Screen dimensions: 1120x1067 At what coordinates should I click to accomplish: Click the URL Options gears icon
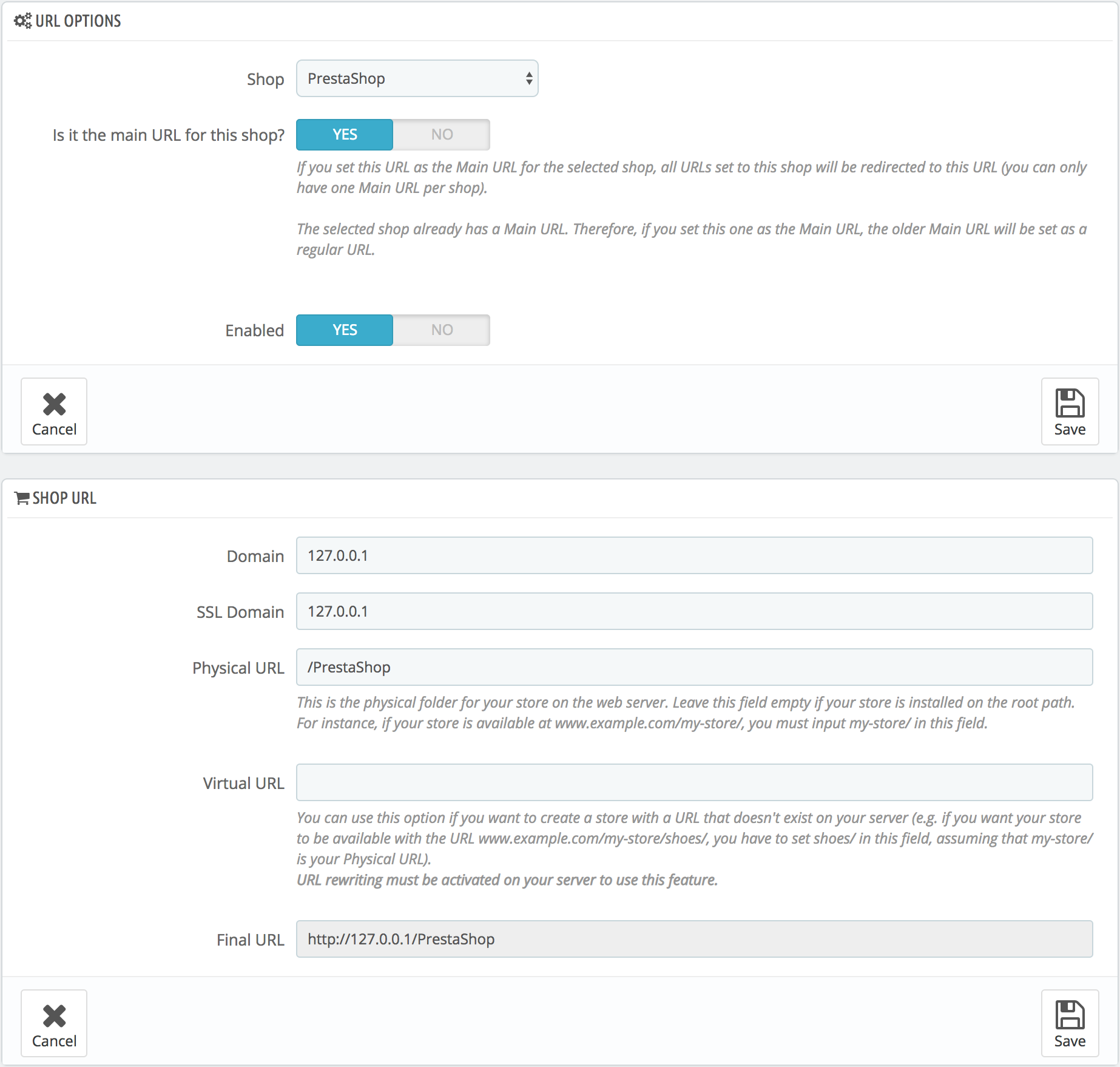point(22,21)
